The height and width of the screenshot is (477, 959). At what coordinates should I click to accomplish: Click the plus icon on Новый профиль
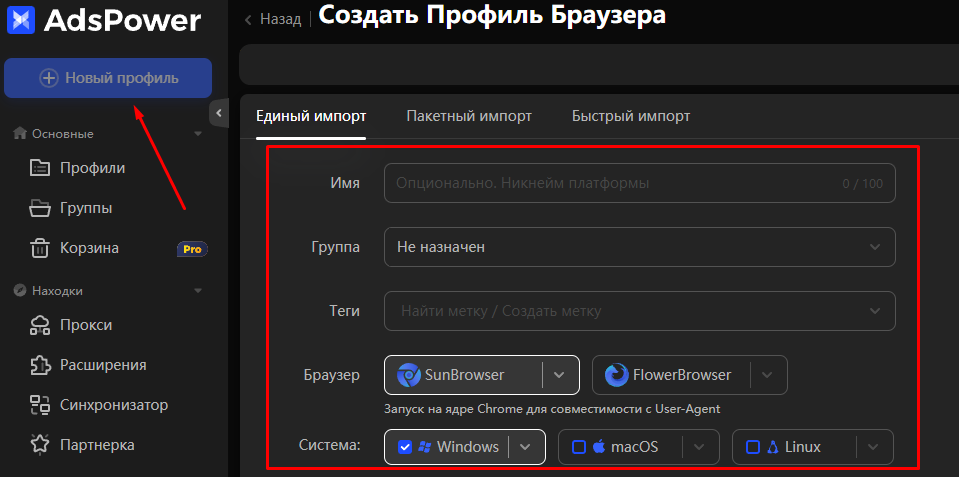(49, 78)
